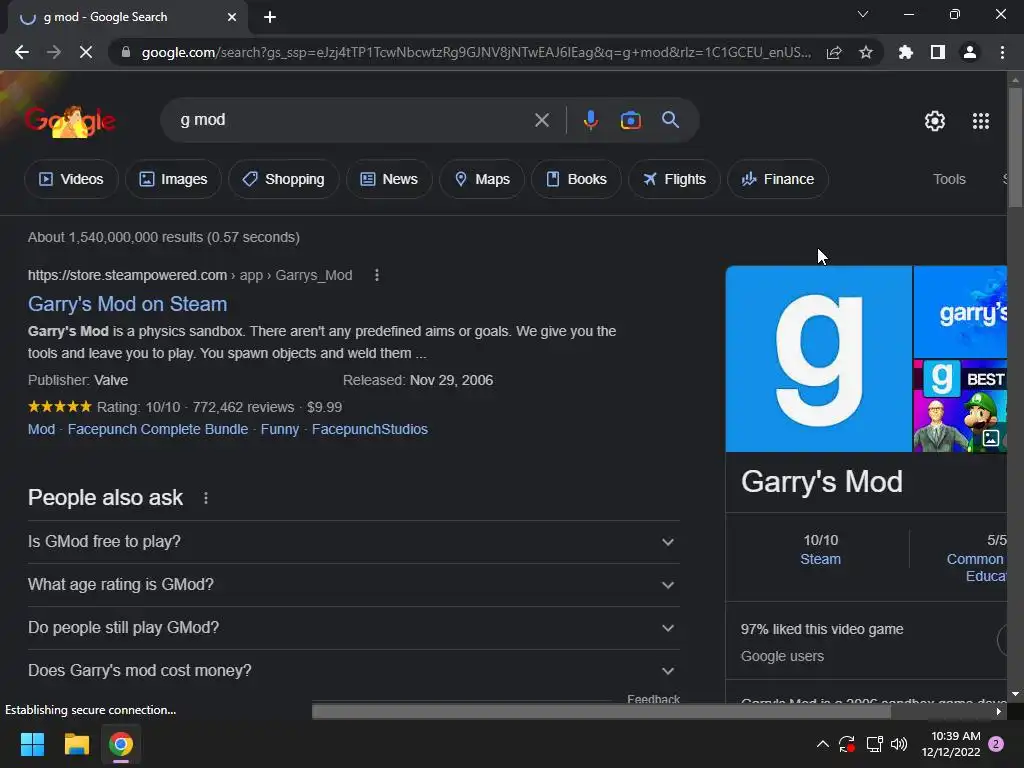Click the Chrome taskbar icon
The image size is (1024, 768).
click(121, 744)
